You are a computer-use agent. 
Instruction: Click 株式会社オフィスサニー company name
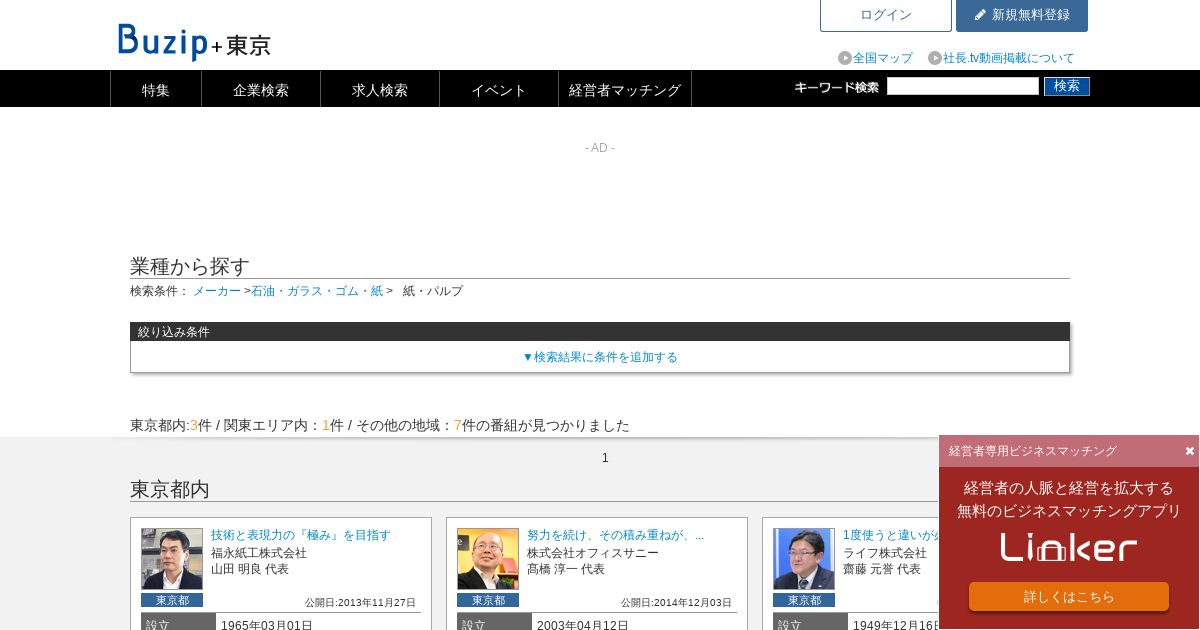click(x=593, y=553)
